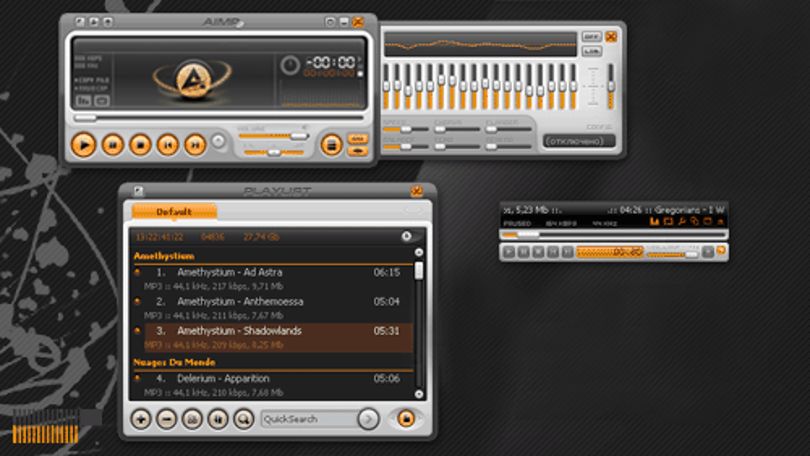Screen dimensions: 810x456
Task: Click the mini player play button
Action: click(509, 251)
